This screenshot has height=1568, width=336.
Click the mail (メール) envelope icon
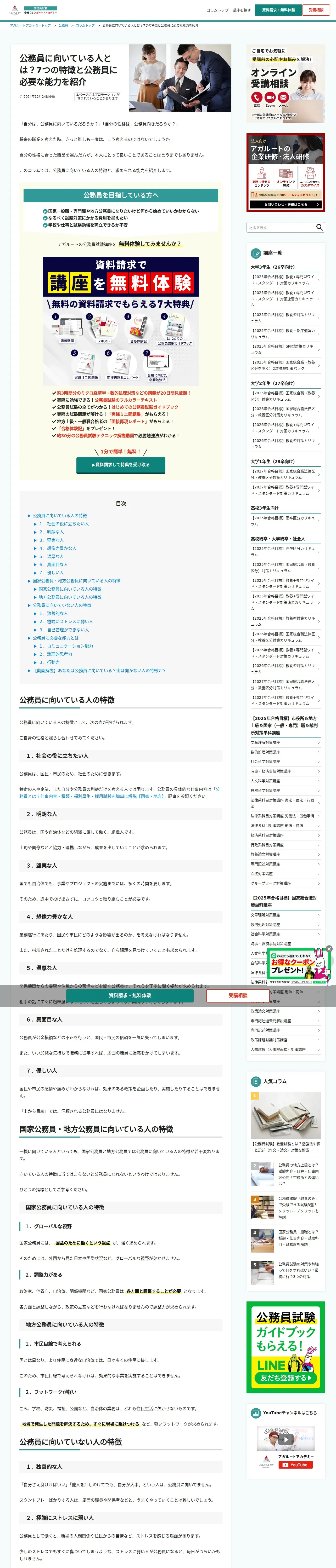pos(284,97)
